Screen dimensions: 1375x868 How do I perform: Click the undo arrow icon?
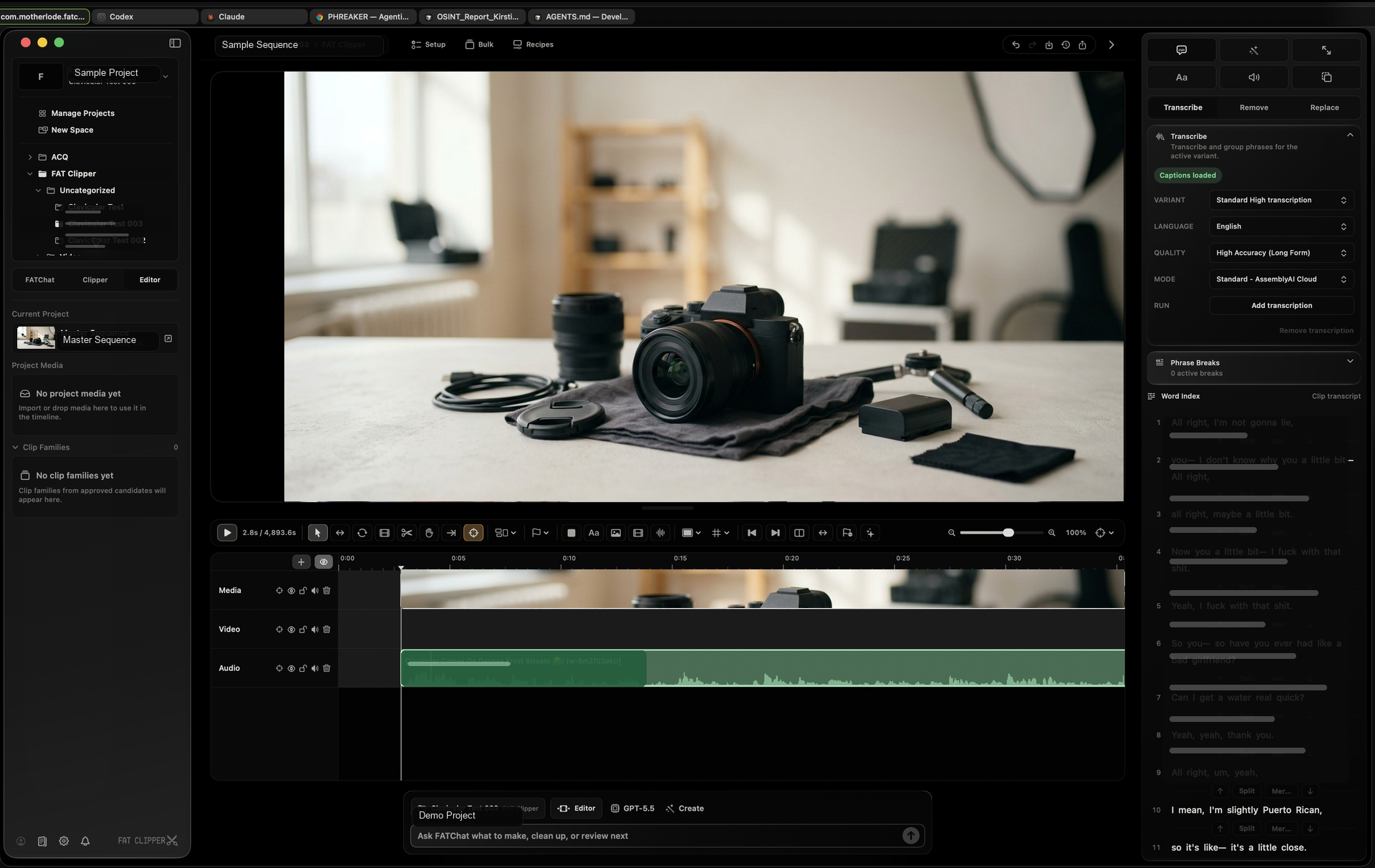[x=1015, y=45]
